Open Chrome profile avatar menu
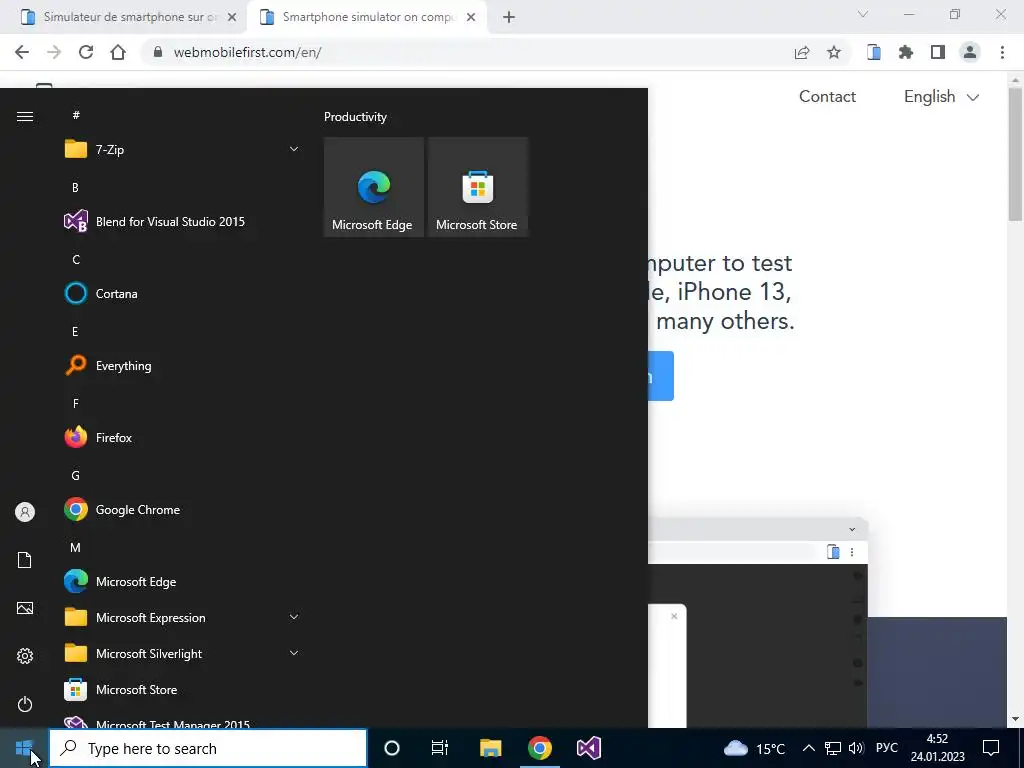Viewport: 1024px width, 768px height. click(x=970, y=52)
